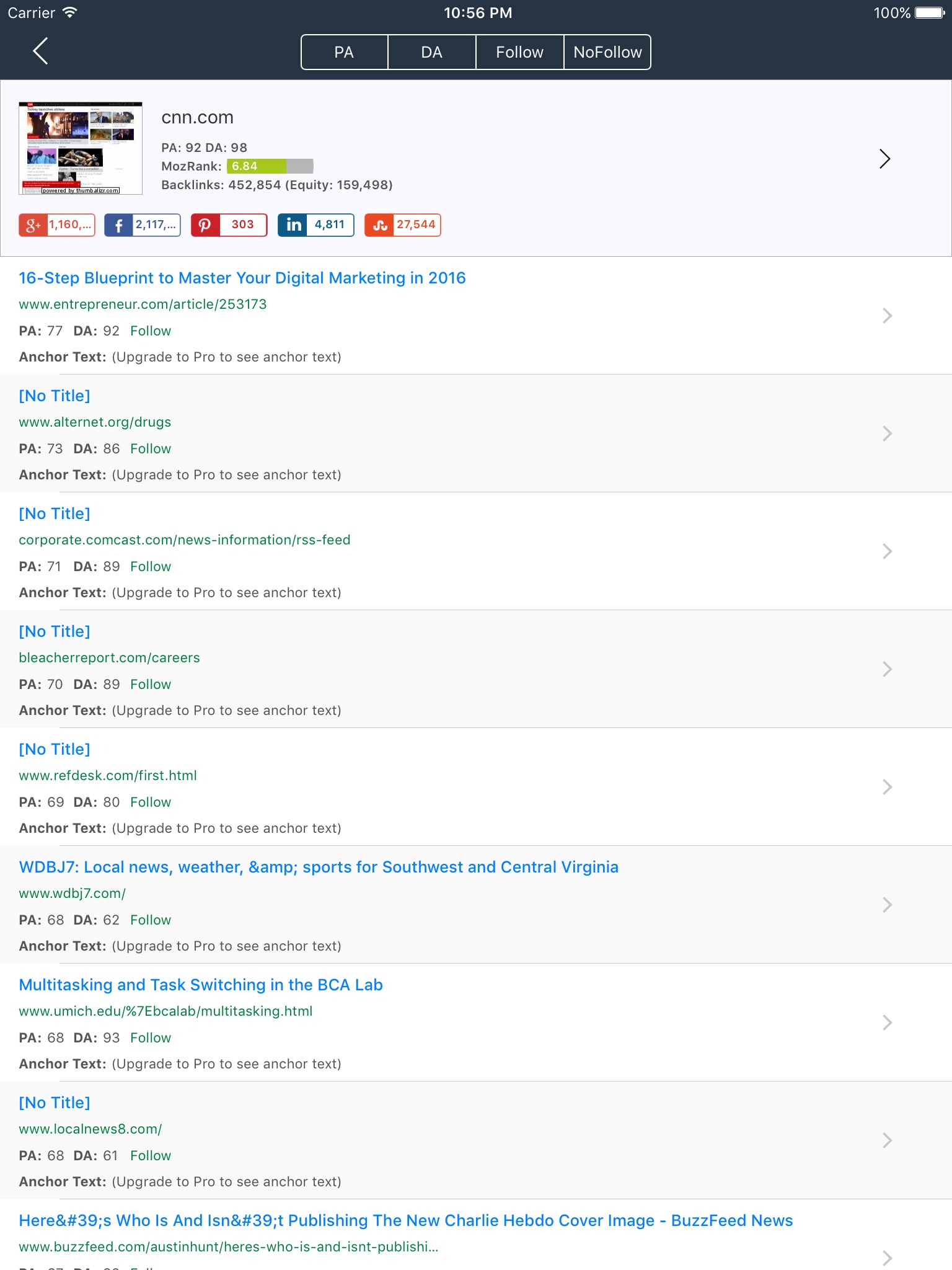This screenshot has height=1270, width=952.
Task: Open corporate.comcast.com row chevron
Action: point(888,551)
